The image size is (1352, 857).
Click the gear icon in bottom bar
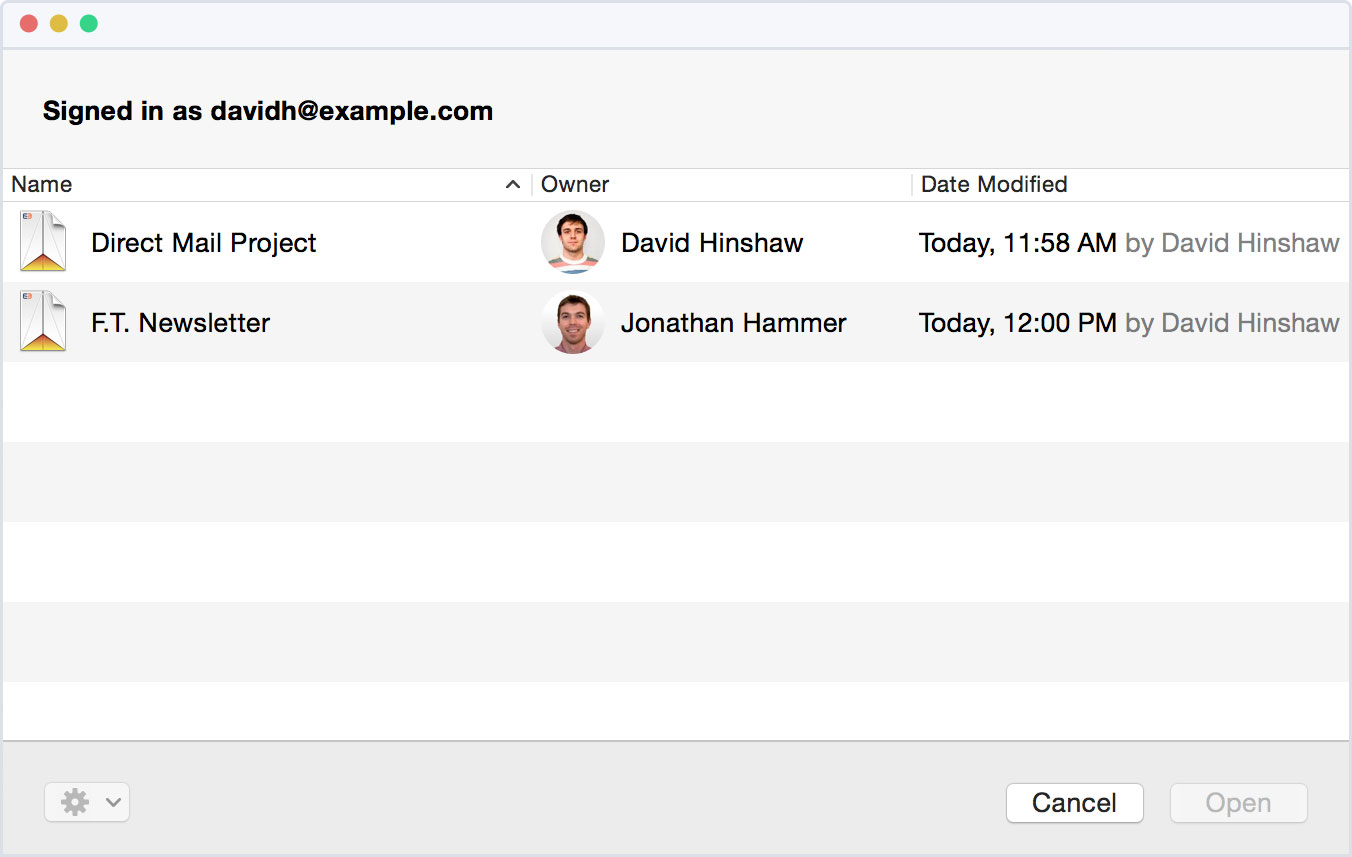tap(75, 802)
